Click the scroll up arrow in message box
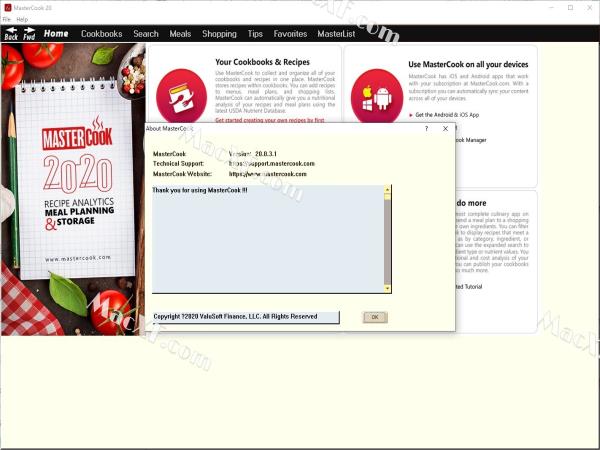This screenshot has height=450, width=600. (387, 189)
